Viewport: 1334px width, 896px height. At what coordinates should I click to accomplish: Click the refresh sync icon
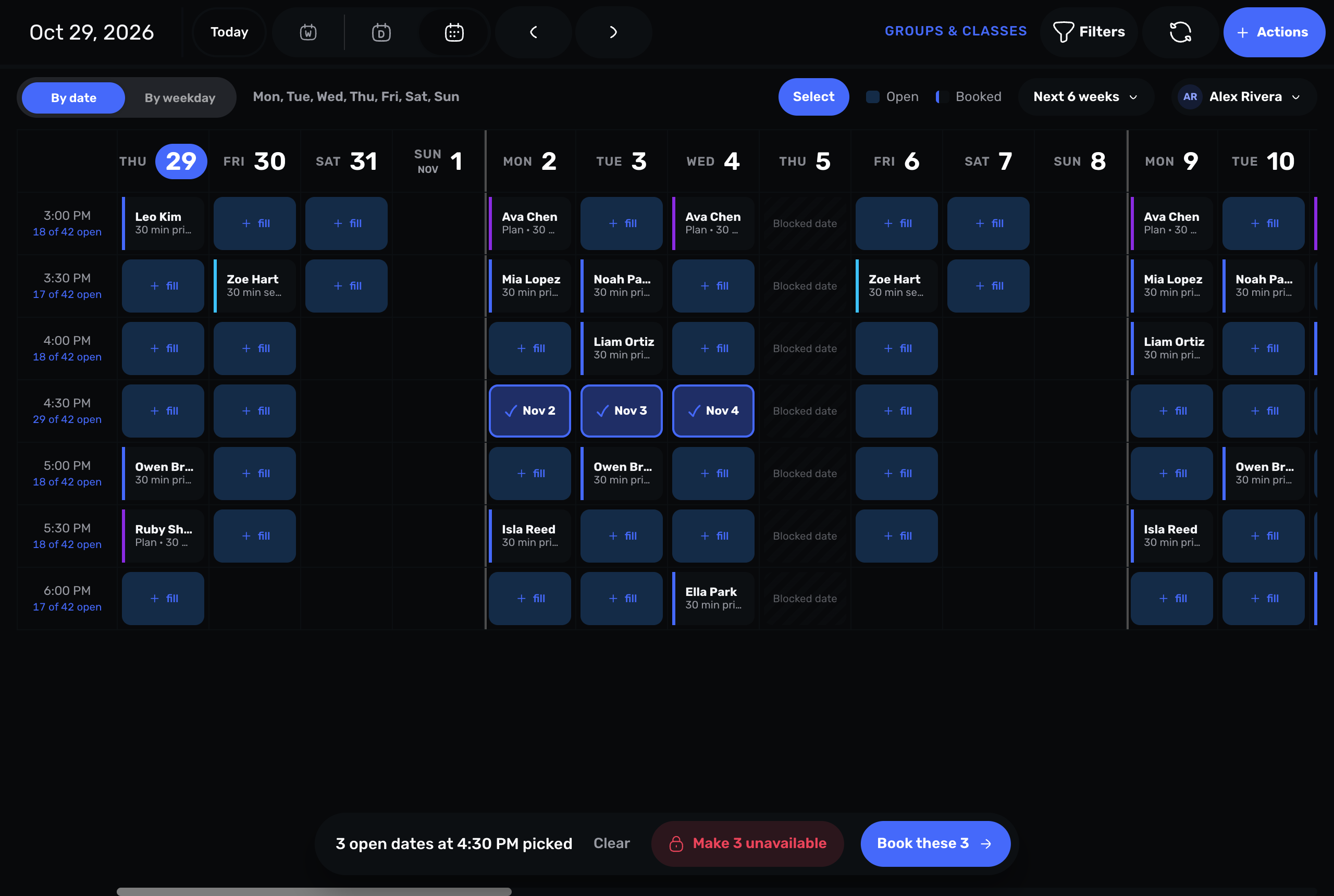(1180, 32)
